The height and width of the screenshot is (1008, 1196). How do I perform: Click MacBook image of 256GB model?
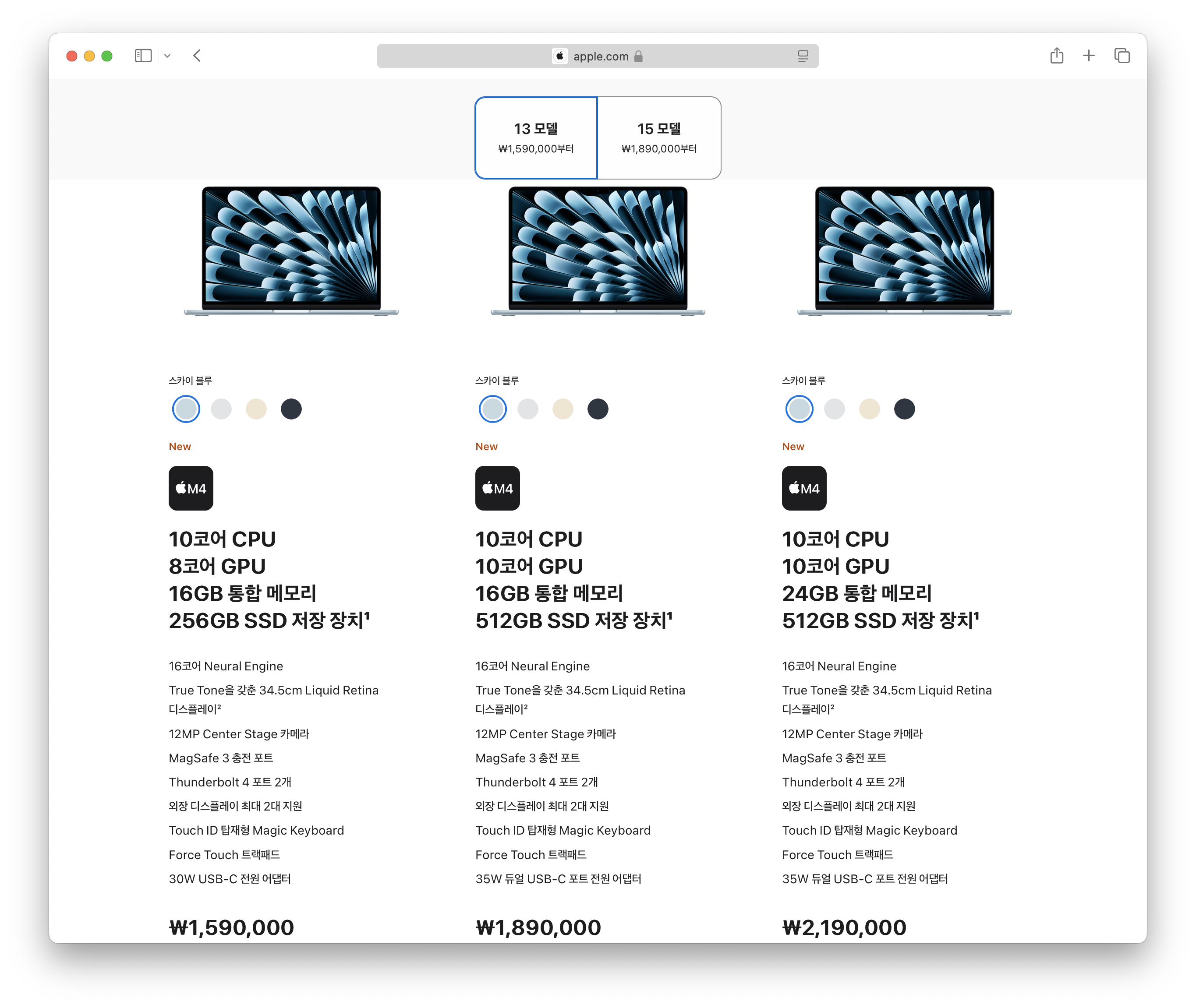point(291,251)
